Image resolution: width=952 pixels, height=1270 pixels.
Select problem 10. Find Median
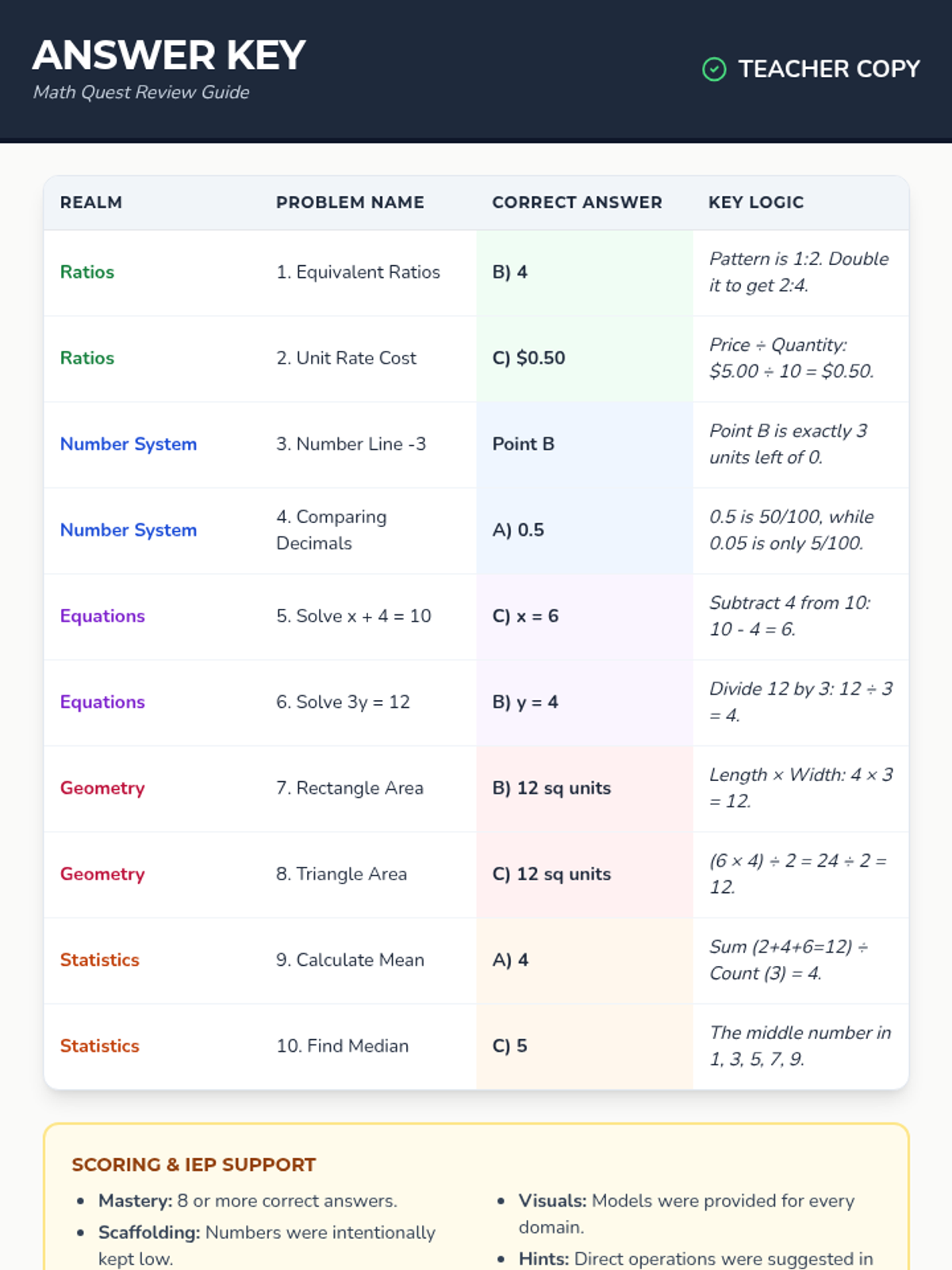pos(342,1046)
